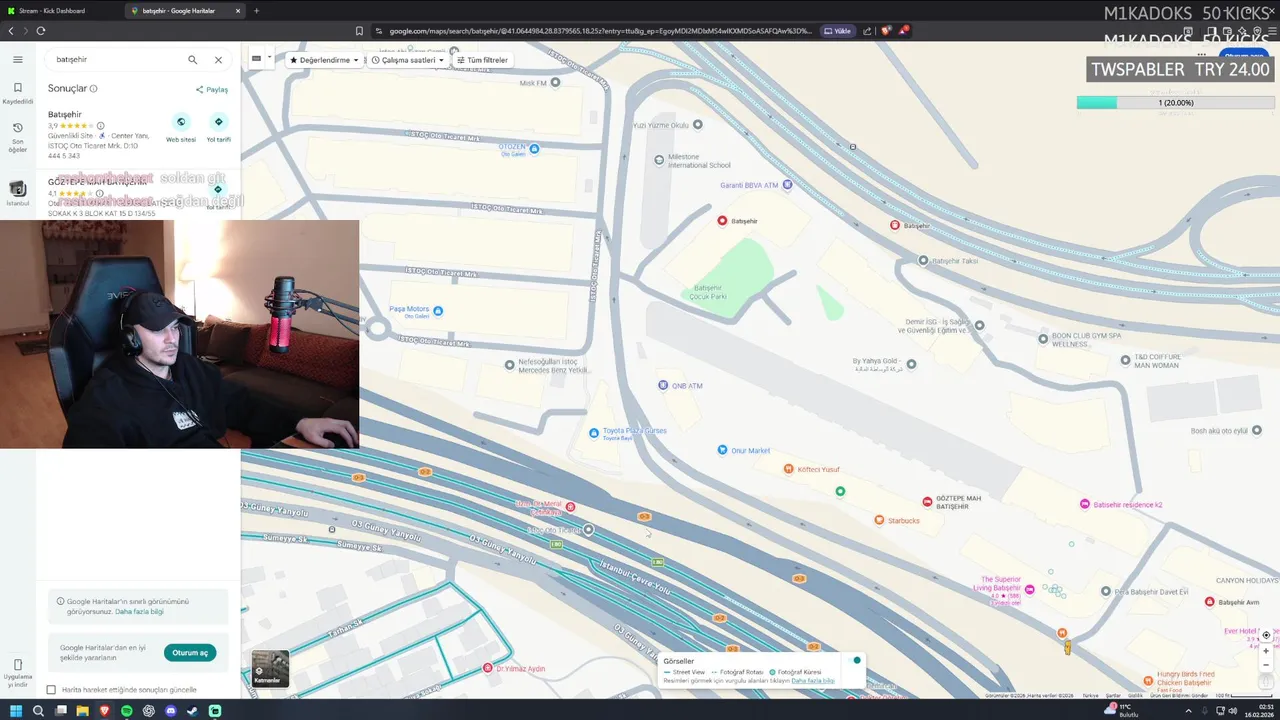Viewport: 1280px width, 720px height.
Task: Clear the batışehir search query
Action: (218, 59)
